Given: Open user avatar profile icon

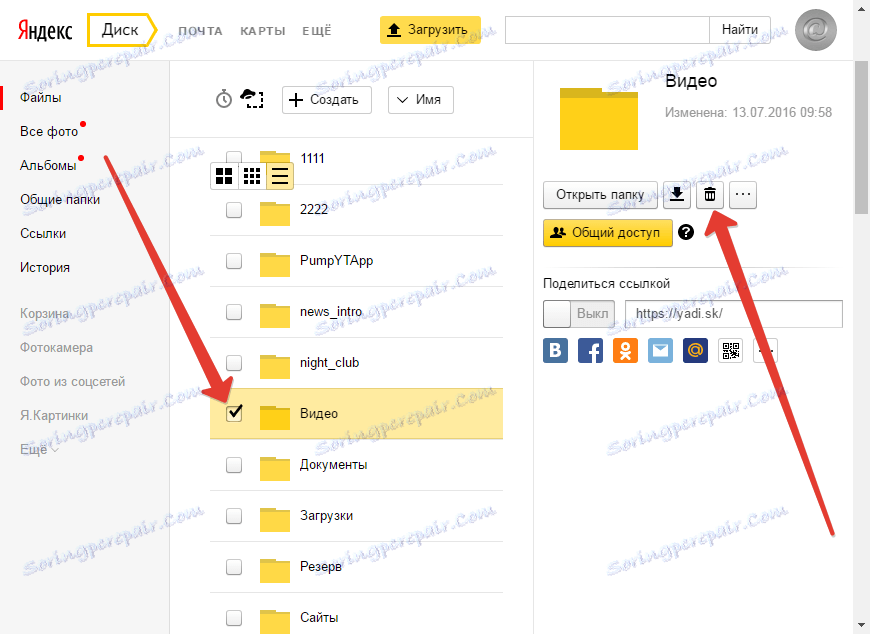Looking at the screenshot, I should click(816, 30).
